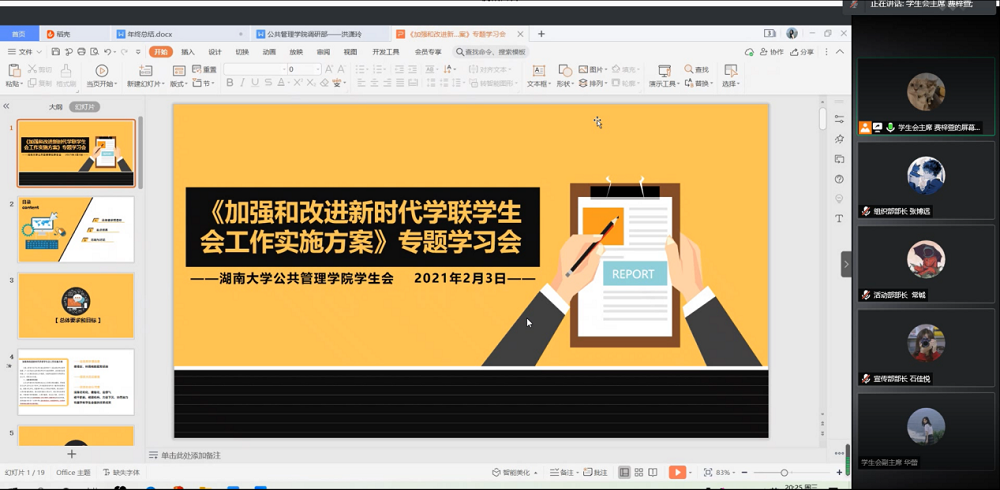1000x490 pixels.
Task: Click the orange play slideshow button in status bar
Action: click(x=677, y=472)
